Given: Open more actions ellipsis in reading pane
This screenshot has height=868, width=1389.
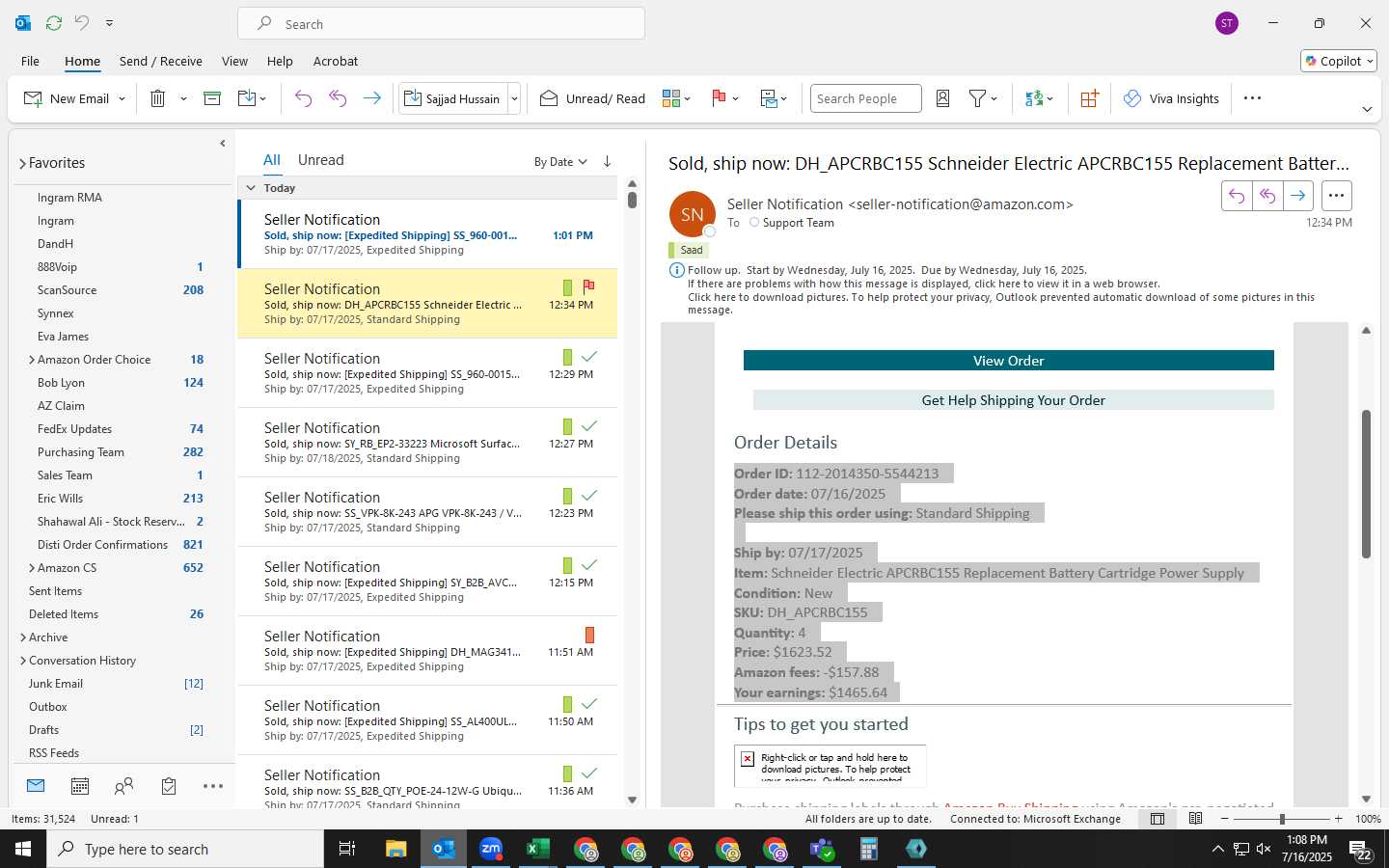Looking at the screenshot, I should click(x=1336, y=196).
